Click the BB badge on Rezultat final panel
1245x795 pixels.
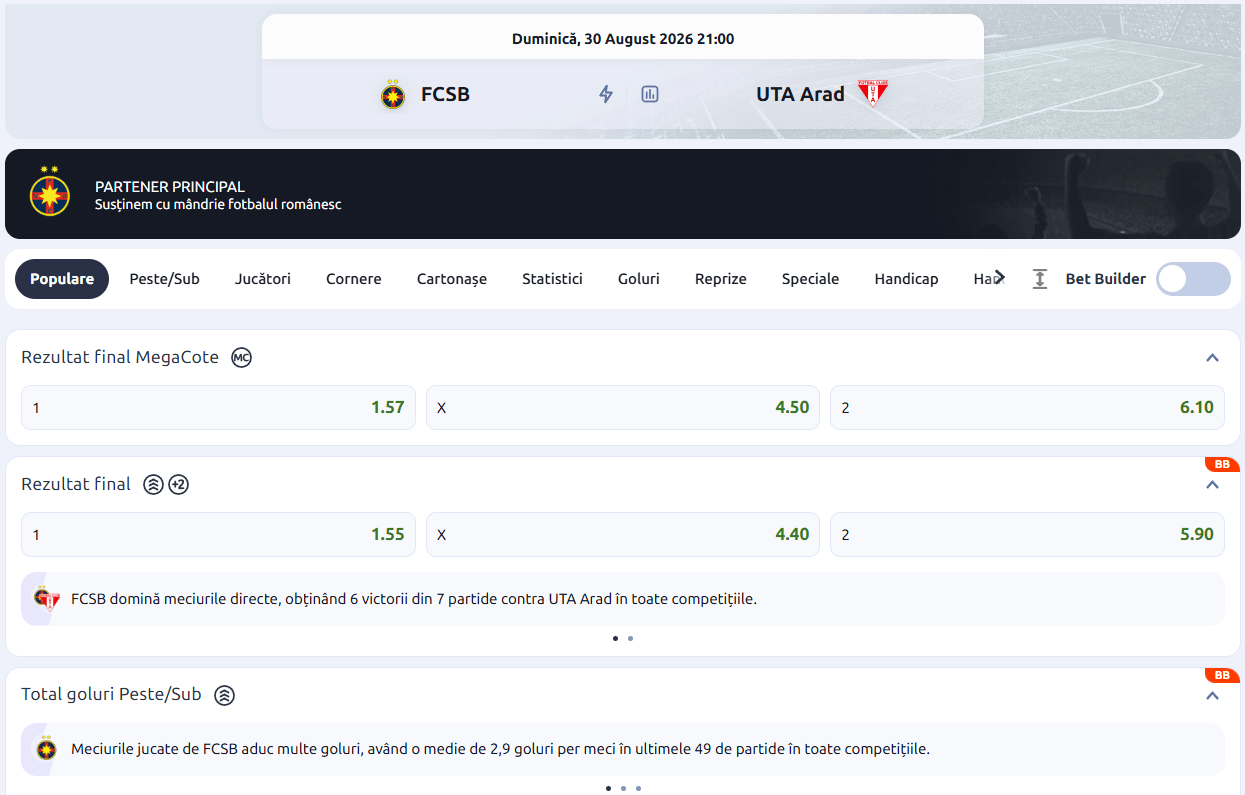tap(1222, 464)
